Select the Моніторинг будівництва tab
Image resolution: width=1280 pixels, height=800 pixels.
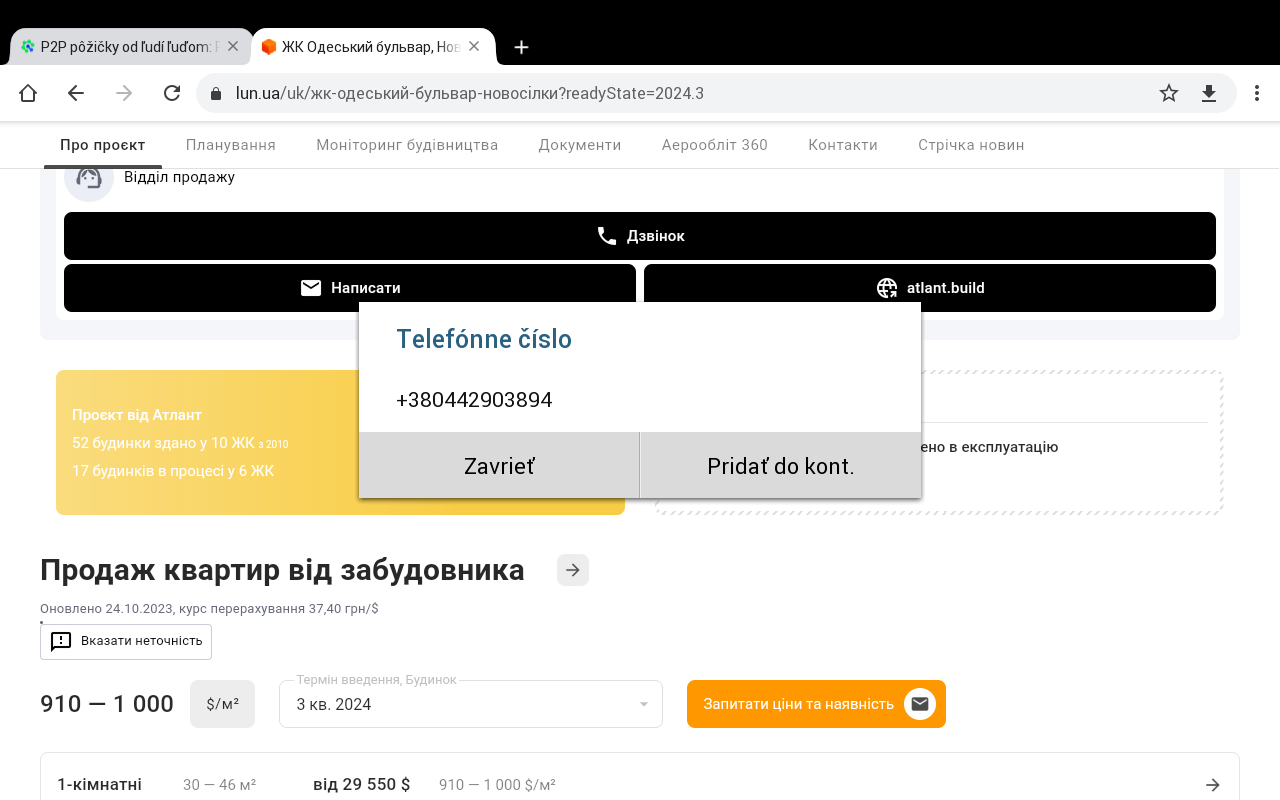407,145
